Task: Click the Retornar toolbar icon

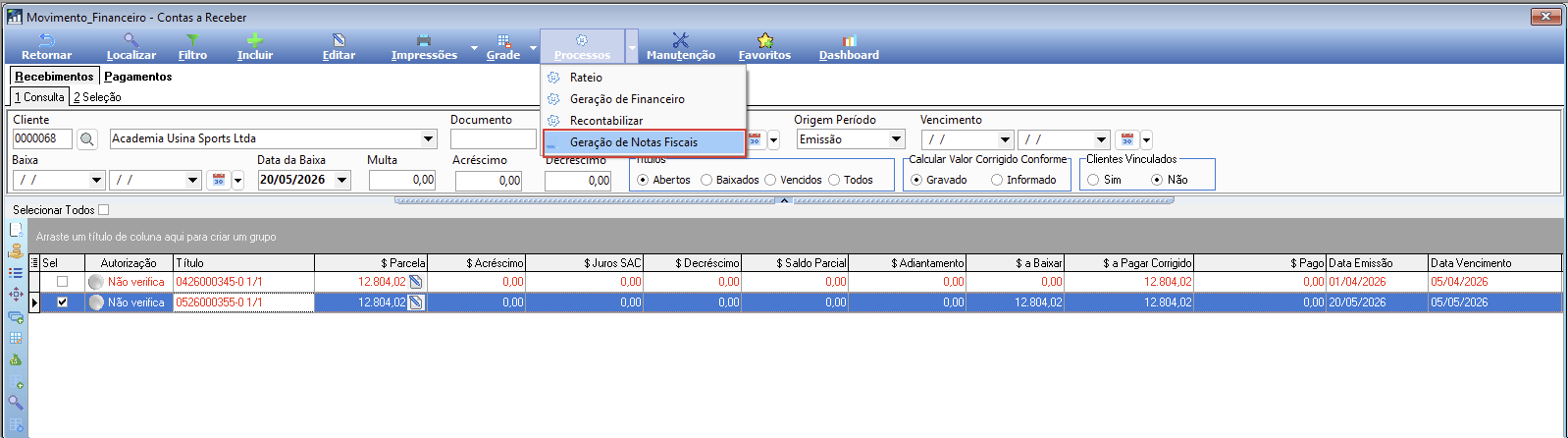Action: 46,46
